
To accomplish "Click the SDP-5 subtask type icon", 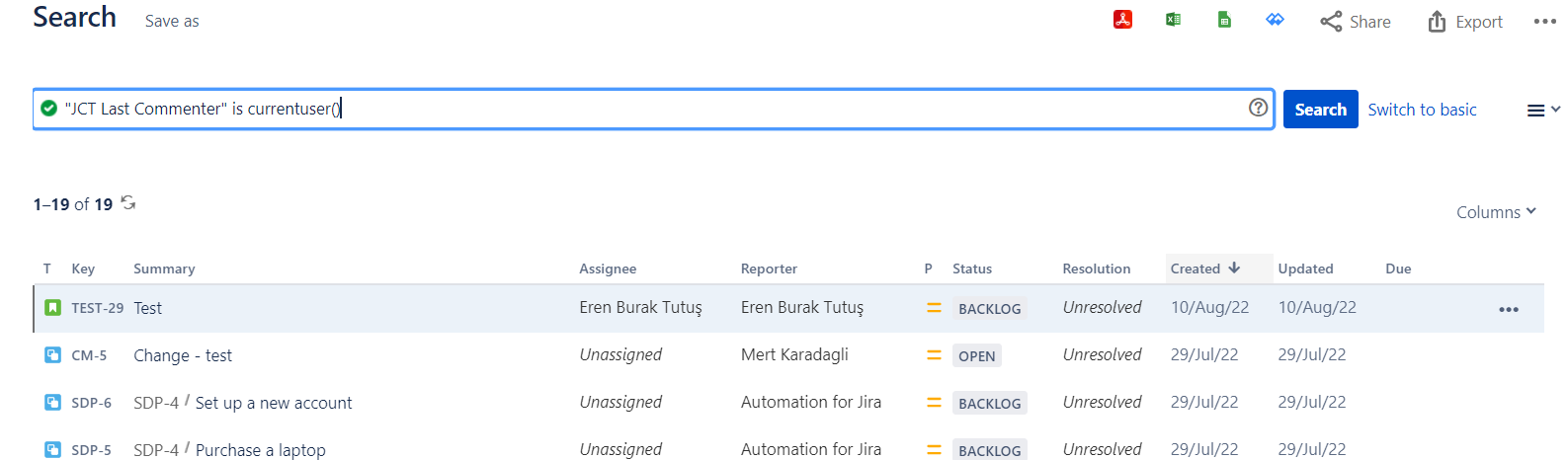I will [x=52, y=449].
